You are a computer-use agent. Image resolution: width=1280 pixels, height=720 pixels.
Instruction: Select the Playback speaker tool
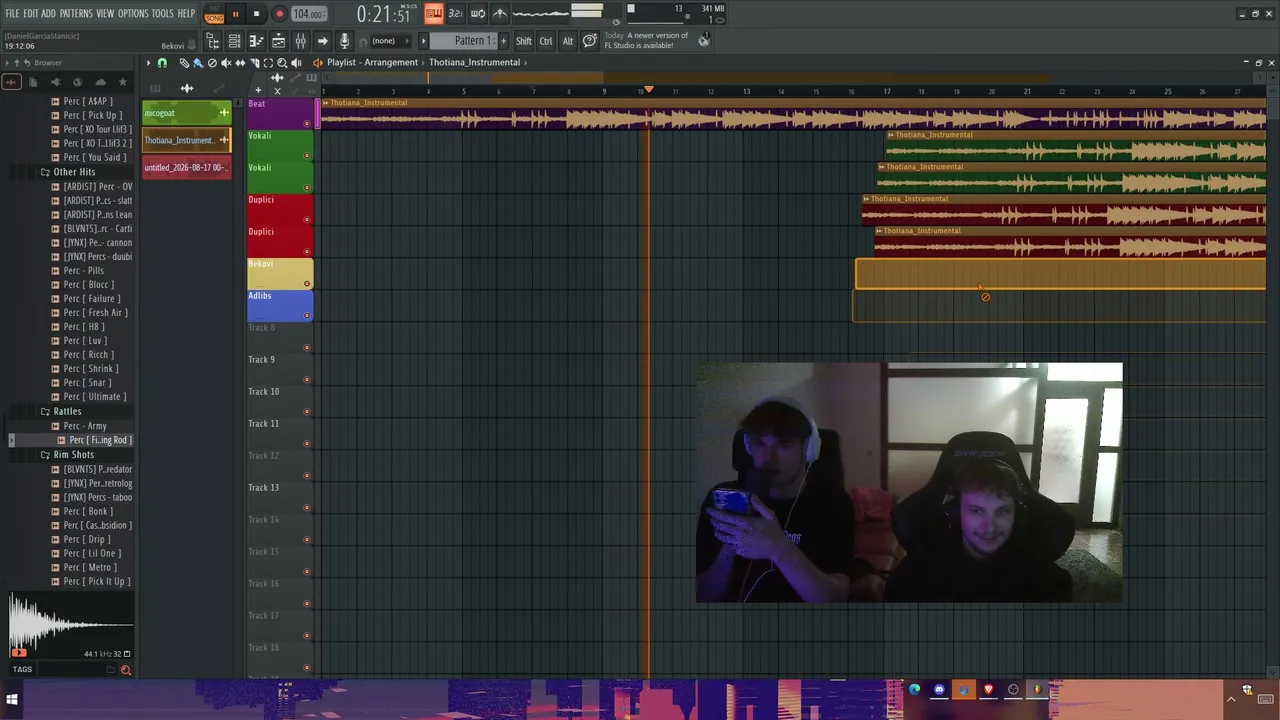296,63
